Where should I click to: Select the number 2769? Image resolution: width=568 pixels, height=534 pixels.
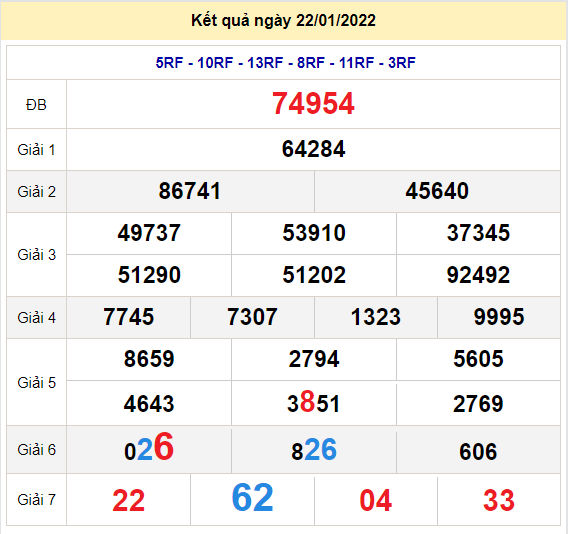tap(478, 404)
